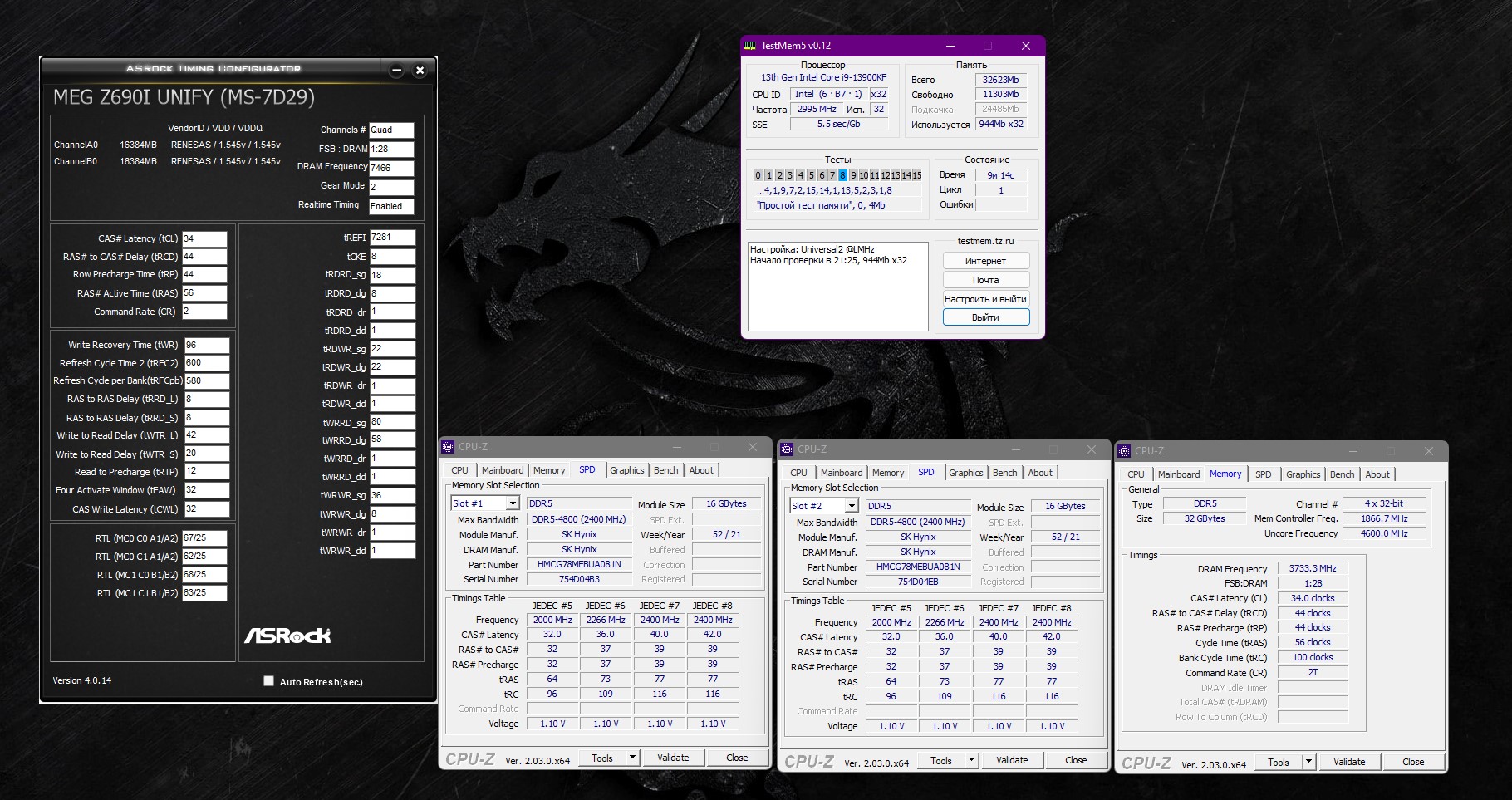
Task: Click the Close button in the Slot #1 CPU-Z window
Action: tap(737, 758)
